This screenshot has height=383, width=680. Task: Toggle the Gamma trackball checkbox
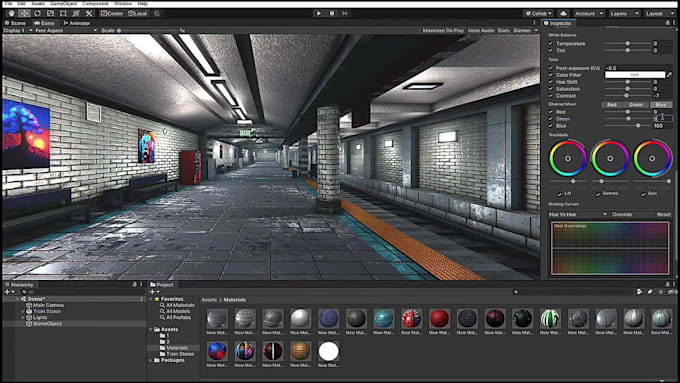click(598, 194)
